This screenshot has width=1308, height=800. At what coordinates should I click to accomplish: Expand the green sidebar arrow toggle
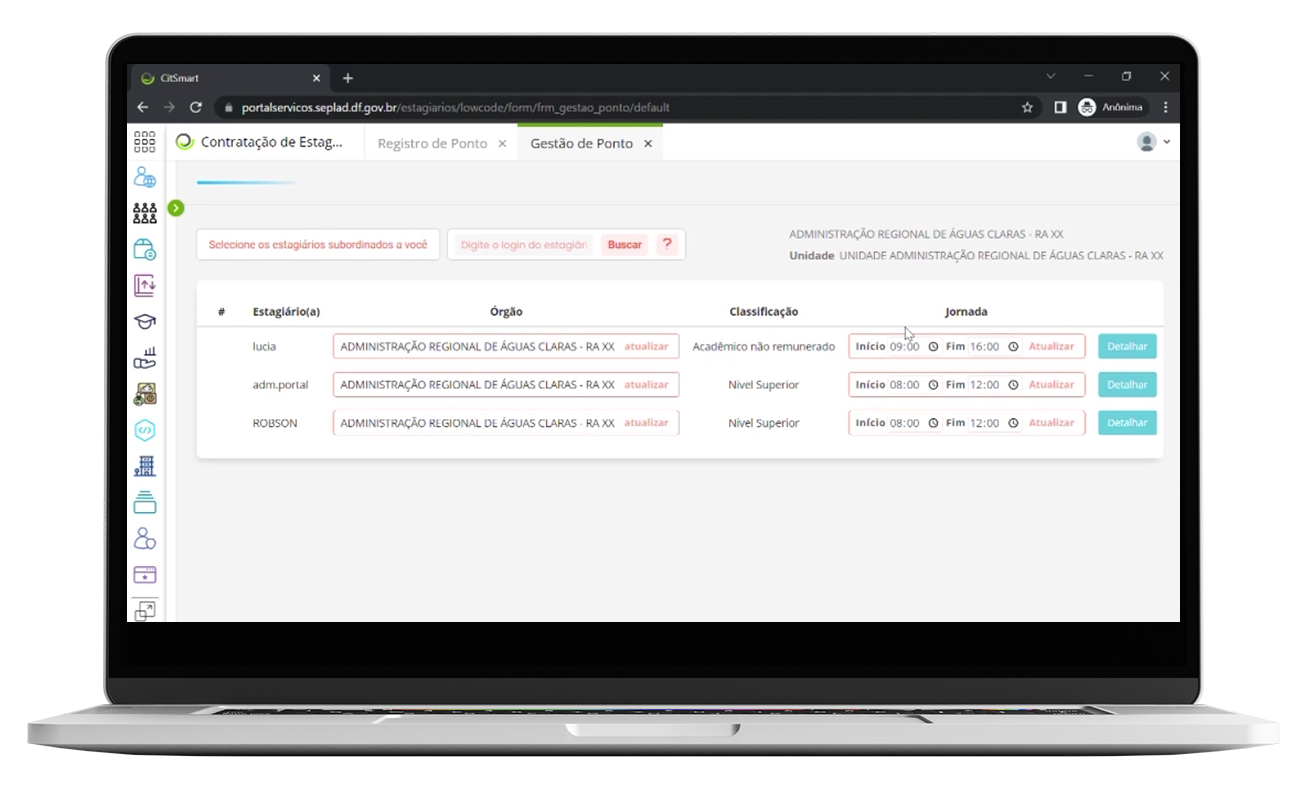coord(176,208)
